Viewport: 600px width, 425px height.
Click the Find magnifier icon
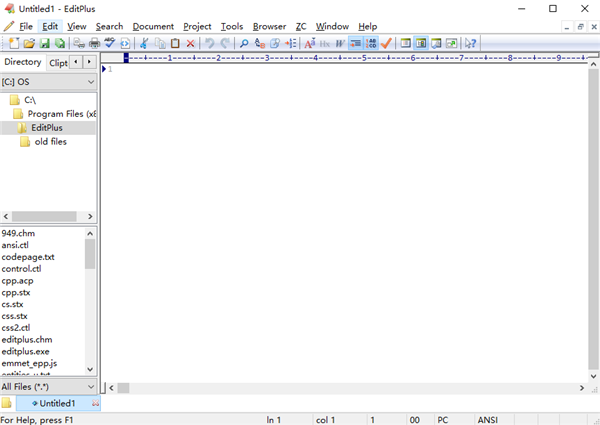pos(244,43)
